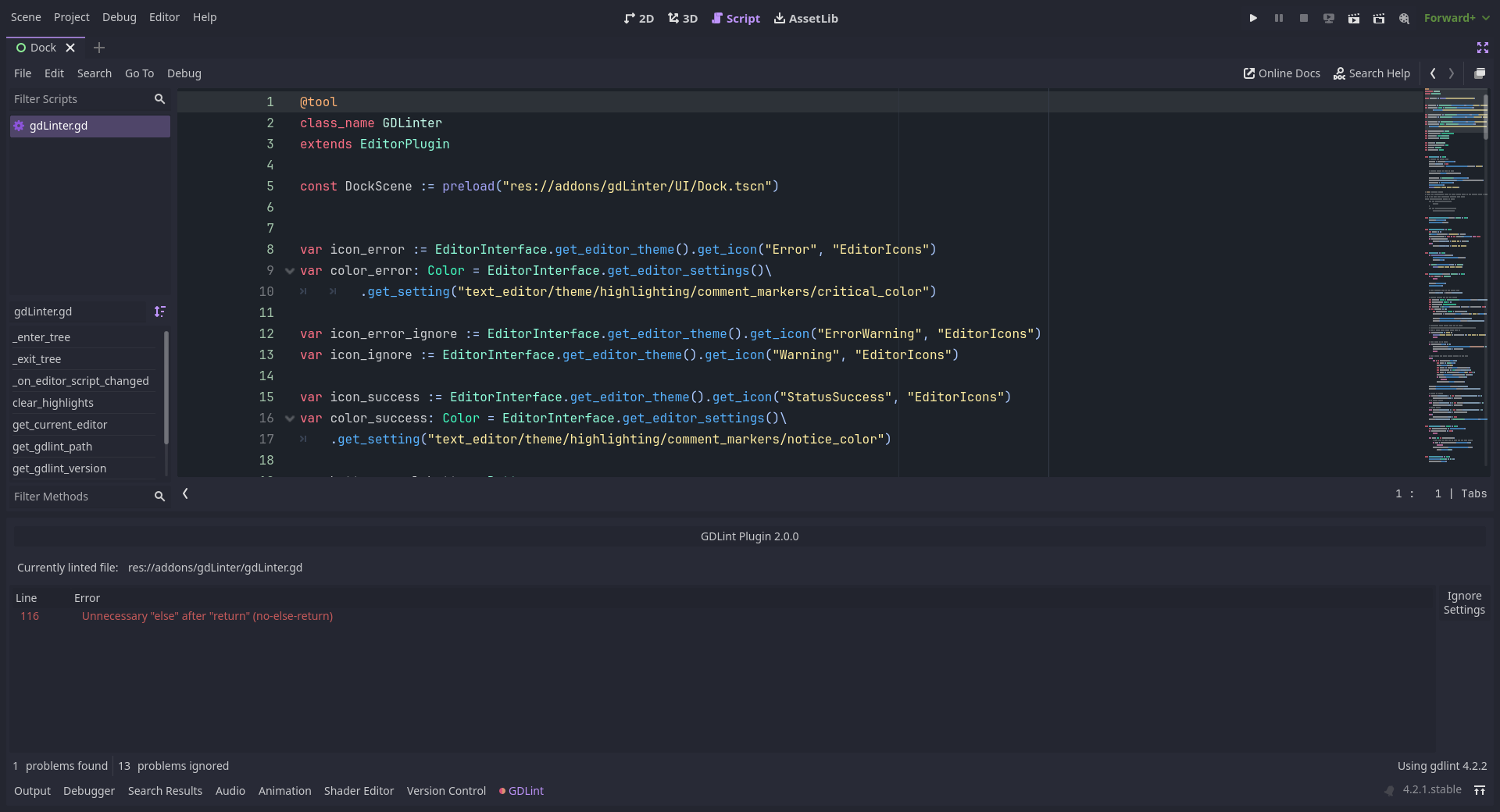Add a new scene tab
The width and height of the screenshot is (1500, 812).
(x=98, y=48)
